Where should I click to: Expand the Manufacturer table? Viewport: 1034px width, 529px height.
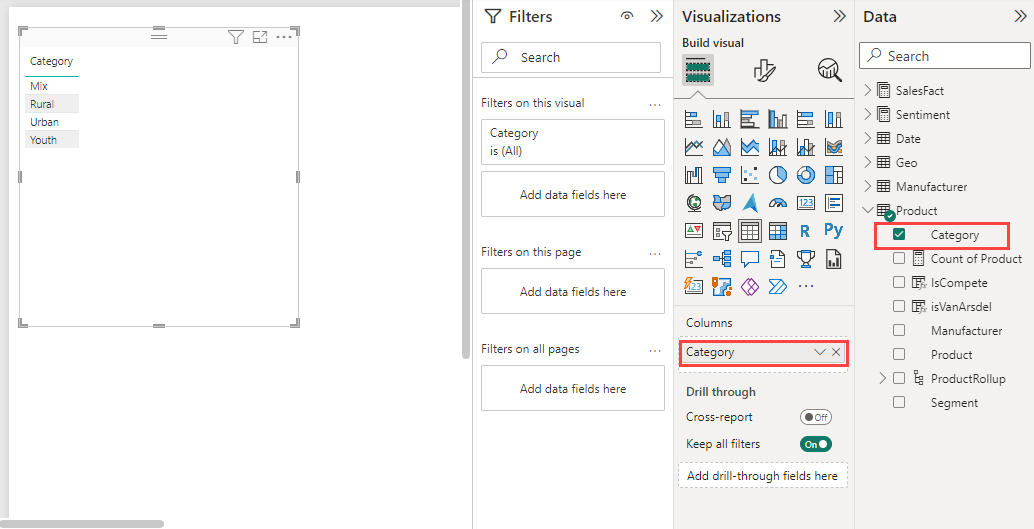click(x=867, y=187)
